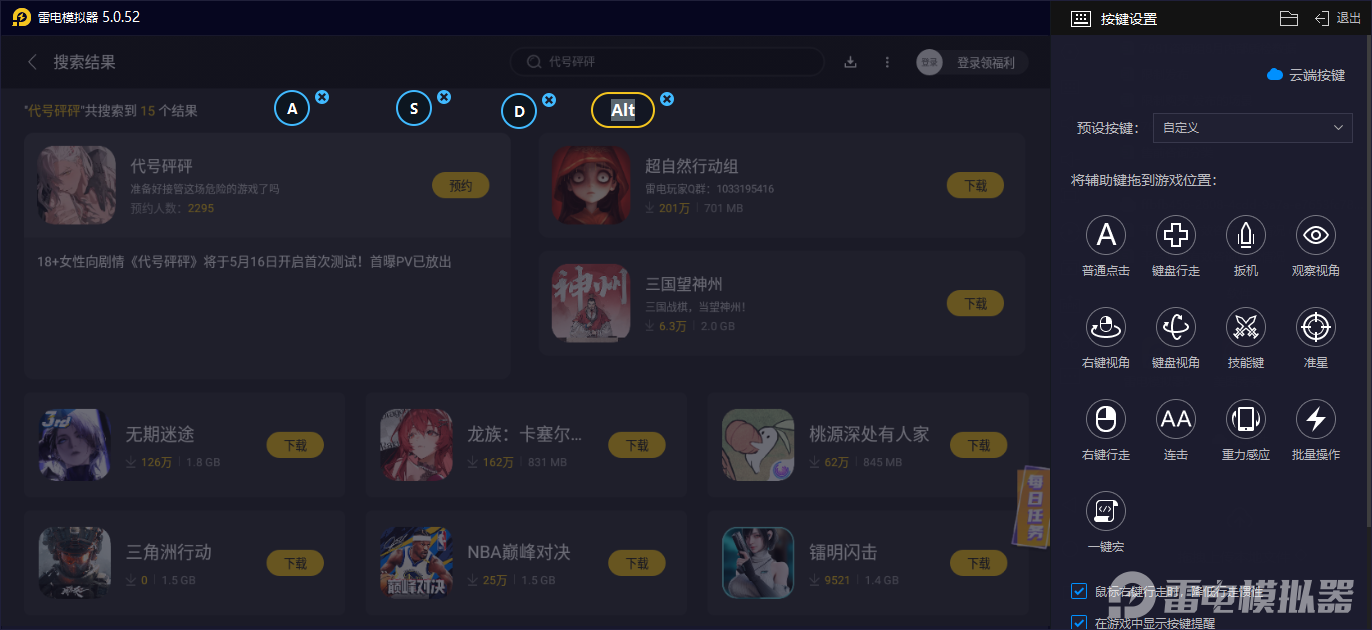Viewport: 1372px width, 630px height.
Task: Expand the 预设按键 自定义 dropdown
Action: [x=1252, y=128]
